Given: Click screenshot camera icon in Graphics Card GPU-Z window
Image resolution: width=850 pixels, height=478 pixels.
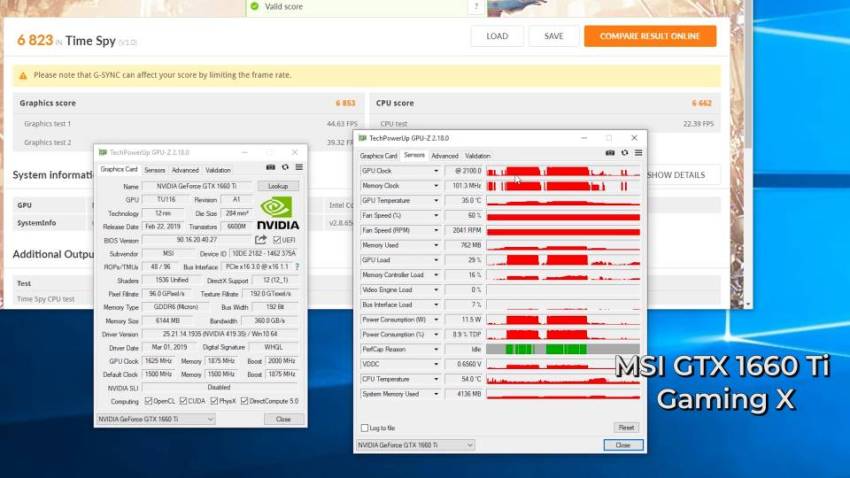Looking at the screenshot, I should 271,167.
